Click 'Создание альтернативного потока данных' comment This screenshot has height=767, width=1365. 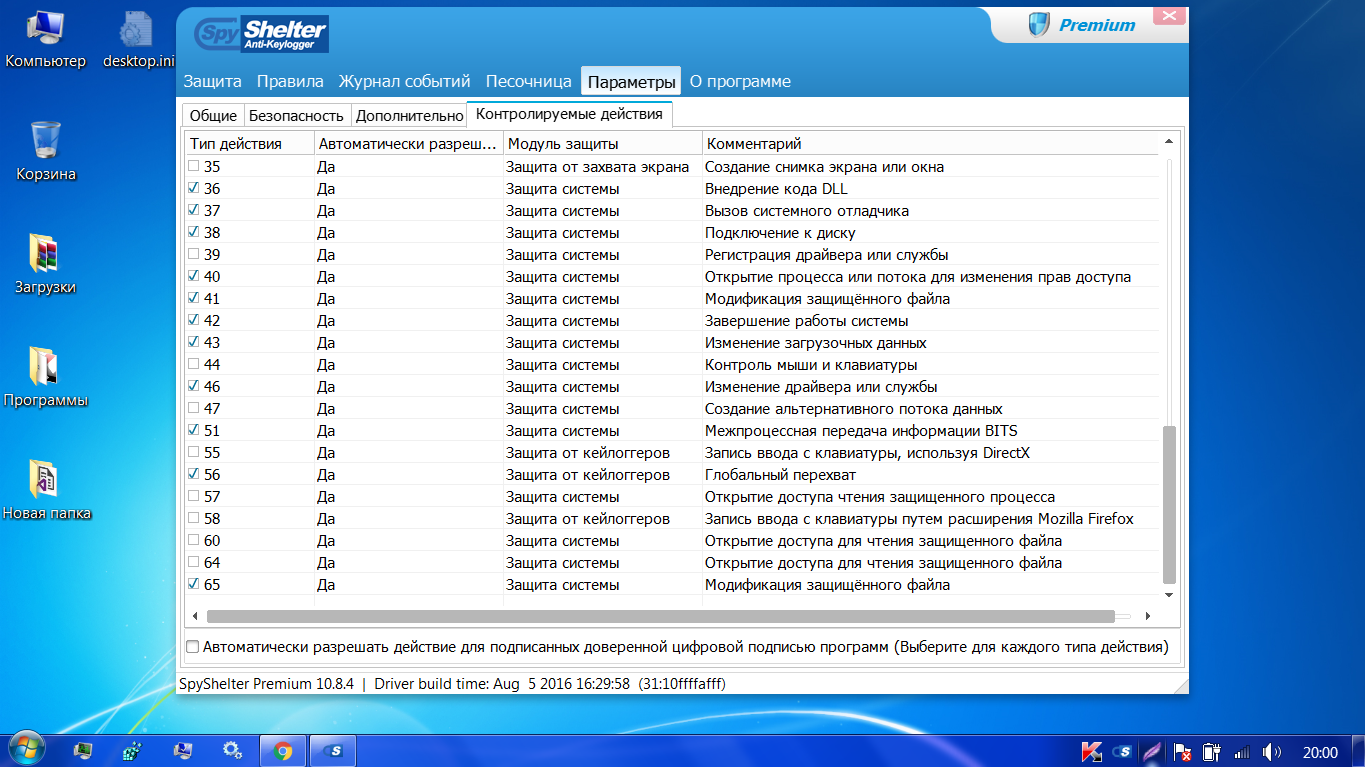[x=854, y=408]
